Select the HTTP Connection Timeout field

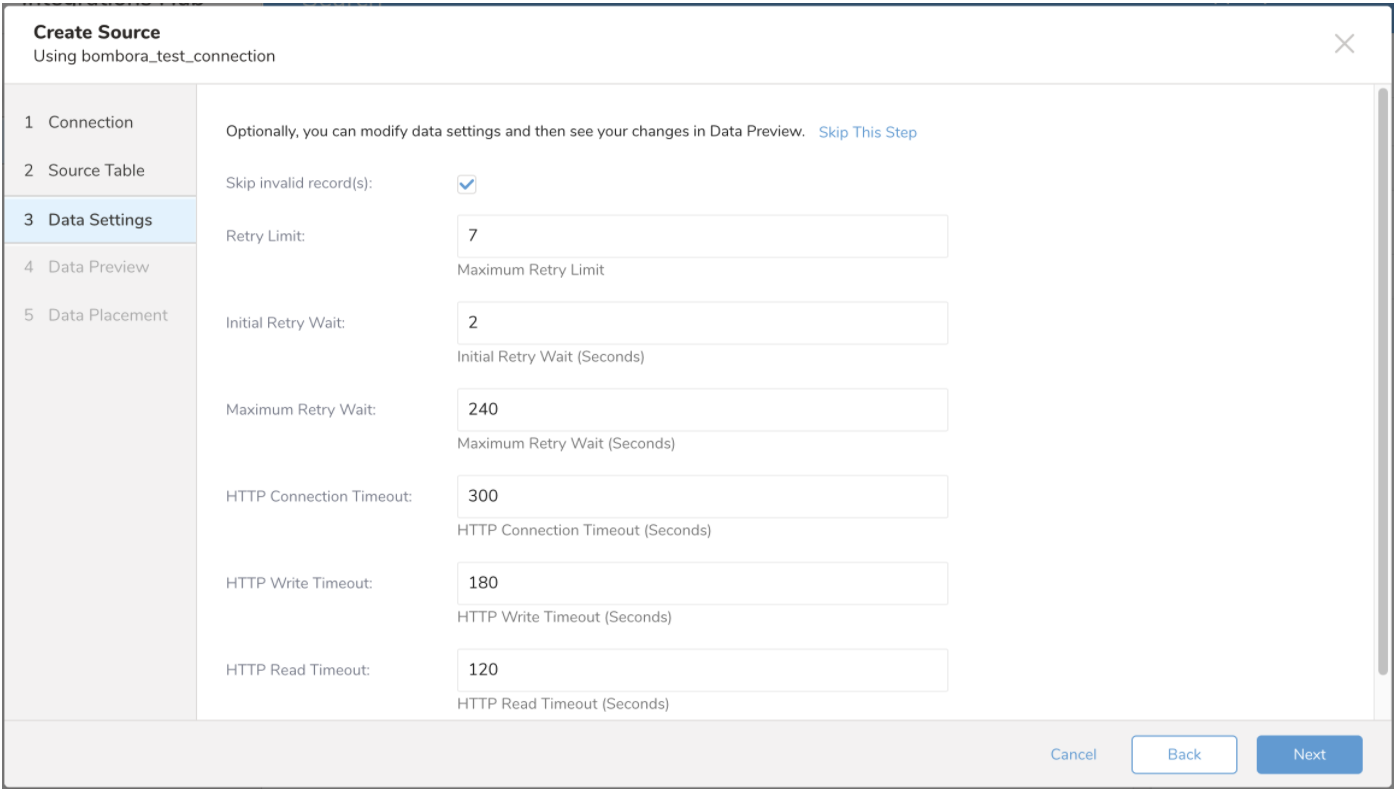702,496
